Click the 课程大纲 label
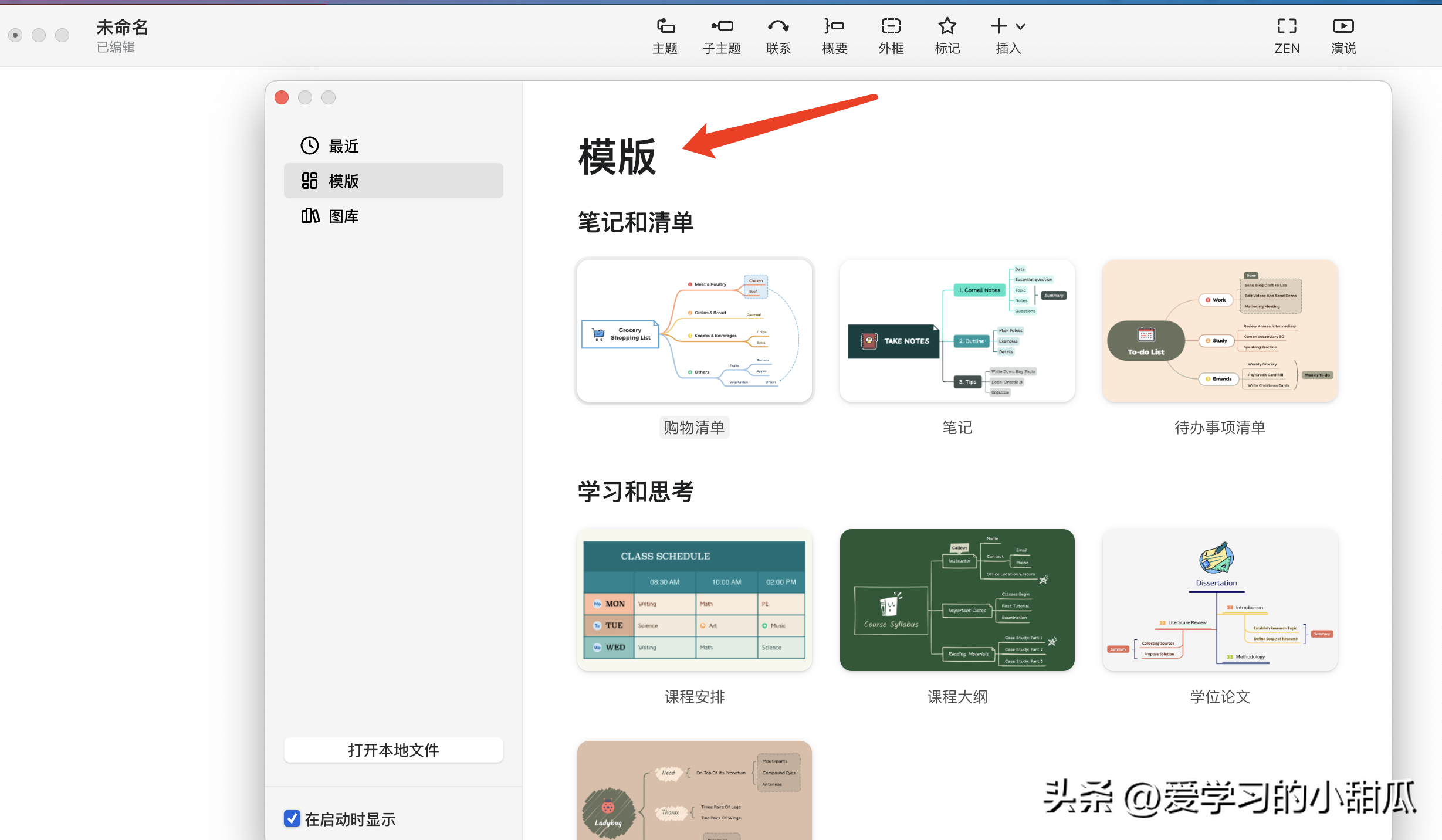1442x840 pixels. coord(957,697)
